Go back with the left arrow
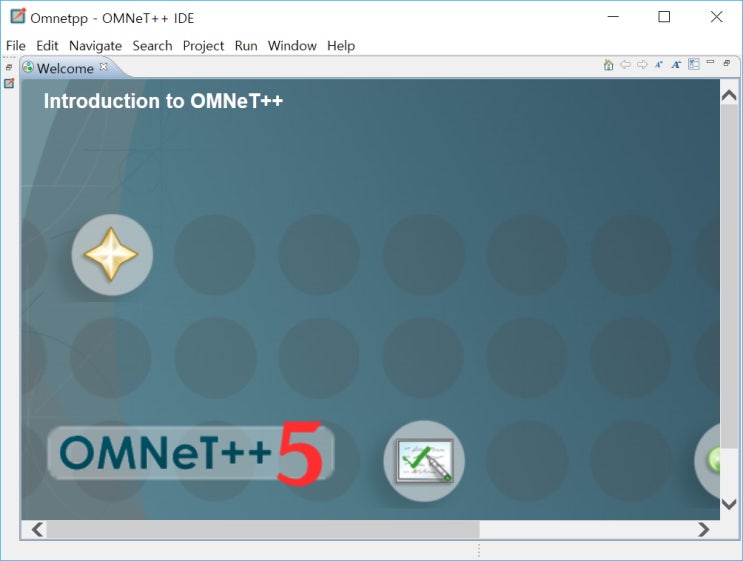Image resolution: width=743 pixels, height=561 pixels. pyautogui.click(x=625, y=64)
